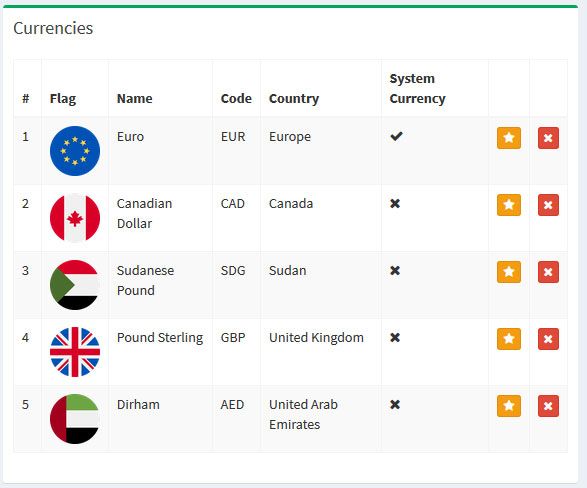Delete the Sudanese Pound currency
The image size is (587, 488).
coord(548,272)
